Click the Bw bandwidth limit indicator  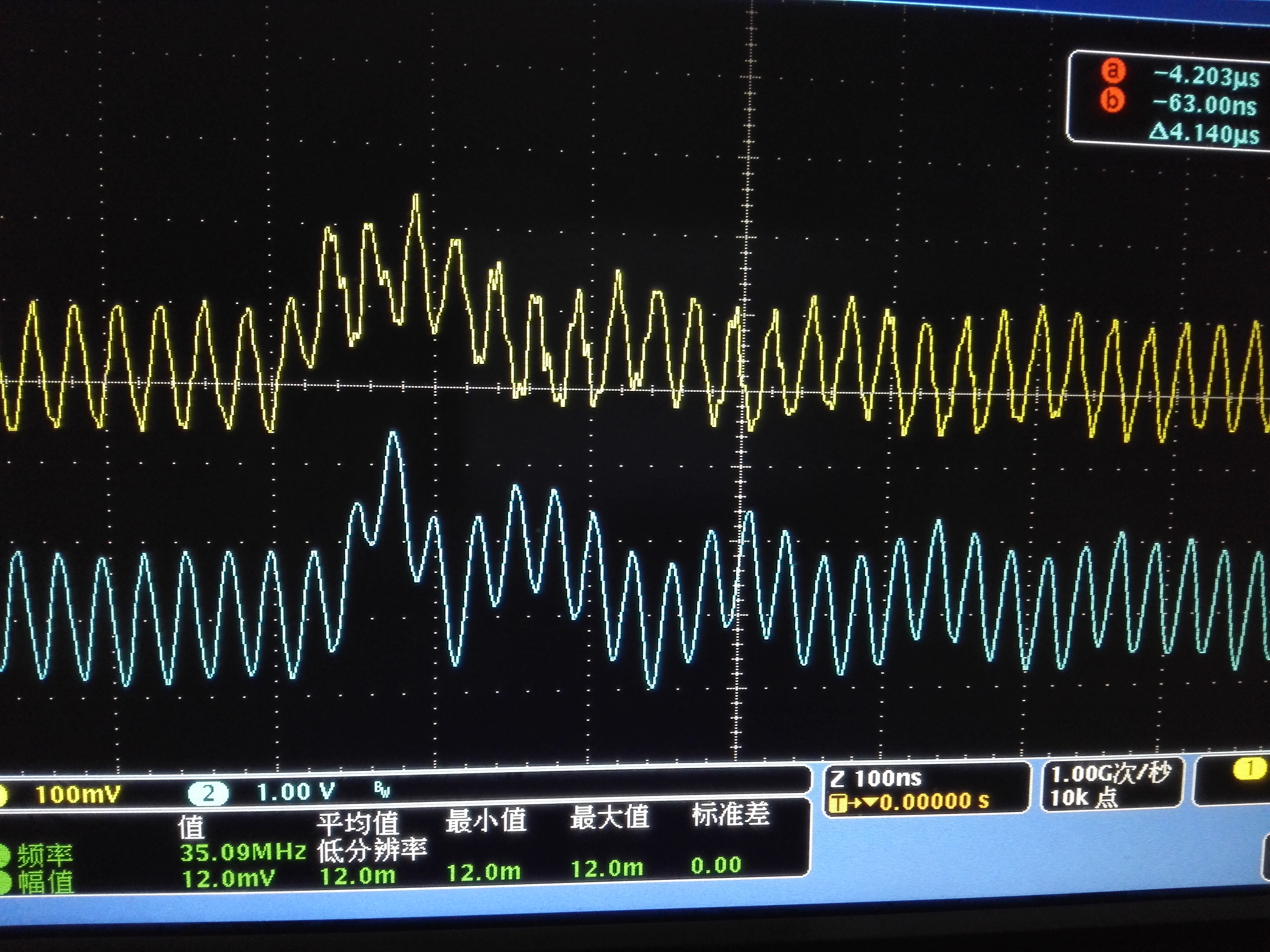click(x=383, y=791)
